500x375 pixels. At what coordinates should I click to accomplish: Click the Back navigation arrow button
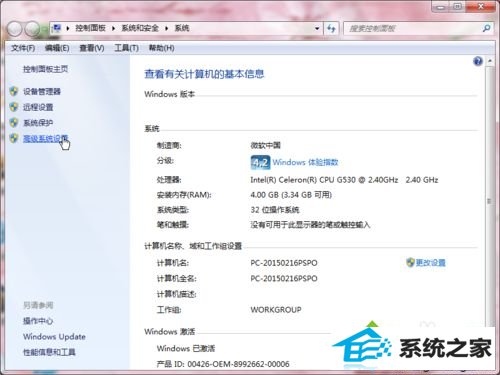click(15, 29)
